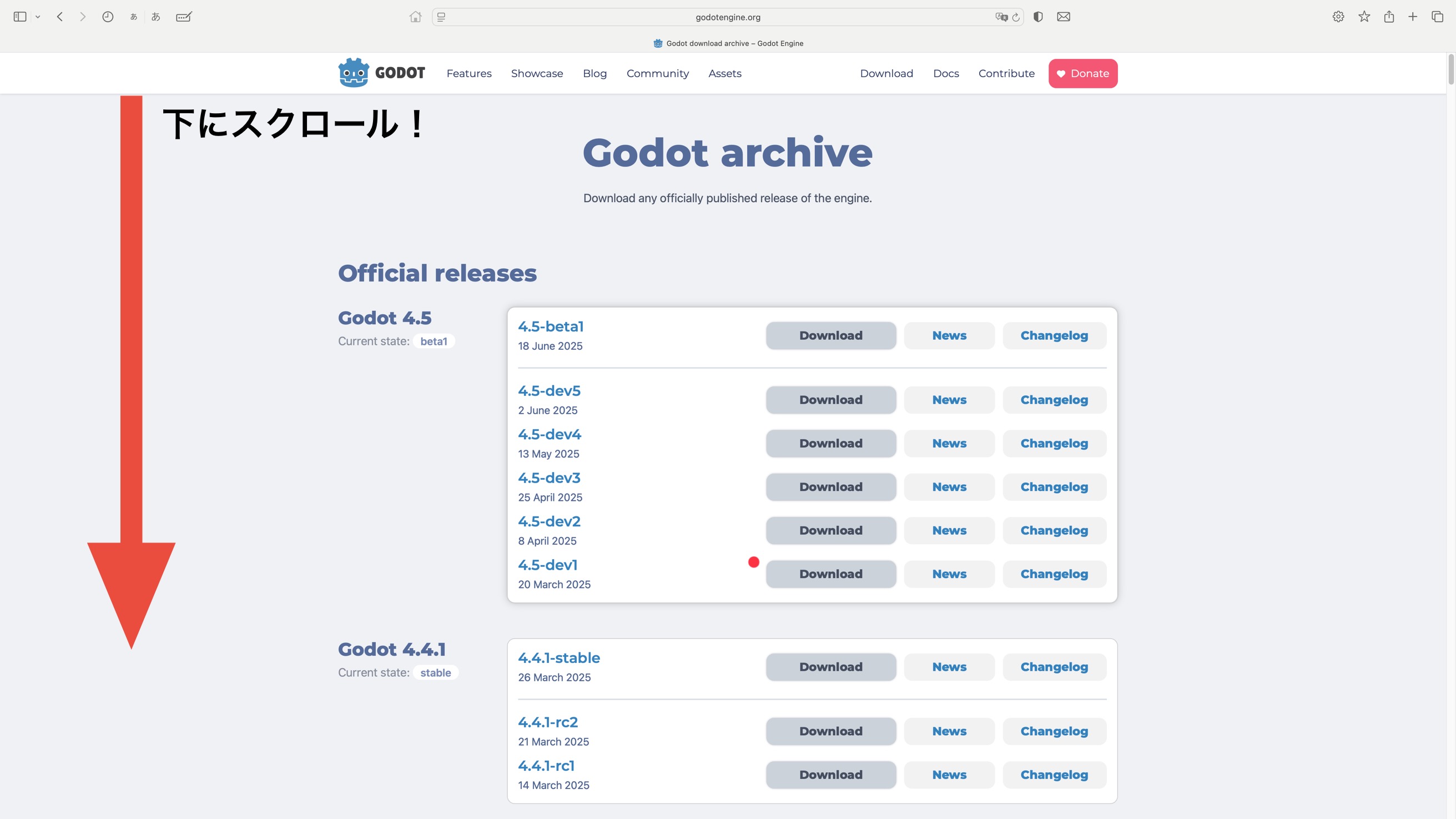Image resolution: width=1456 pixels, height=819 pixels.
Task: Open the 4.5-dev5 release link
Action: point(549,391)
